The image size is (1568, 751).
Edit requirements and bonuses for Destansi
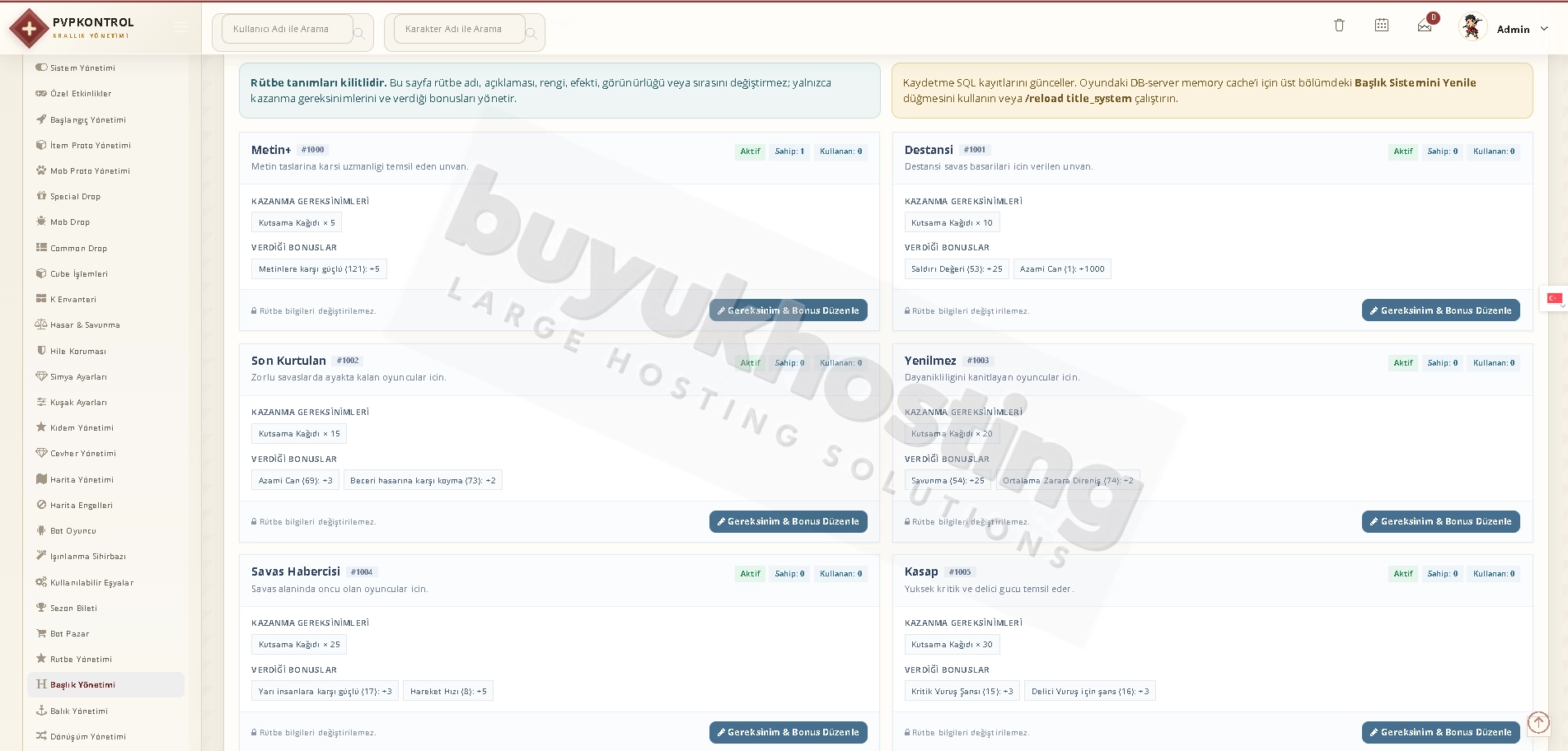[1440, 310]
